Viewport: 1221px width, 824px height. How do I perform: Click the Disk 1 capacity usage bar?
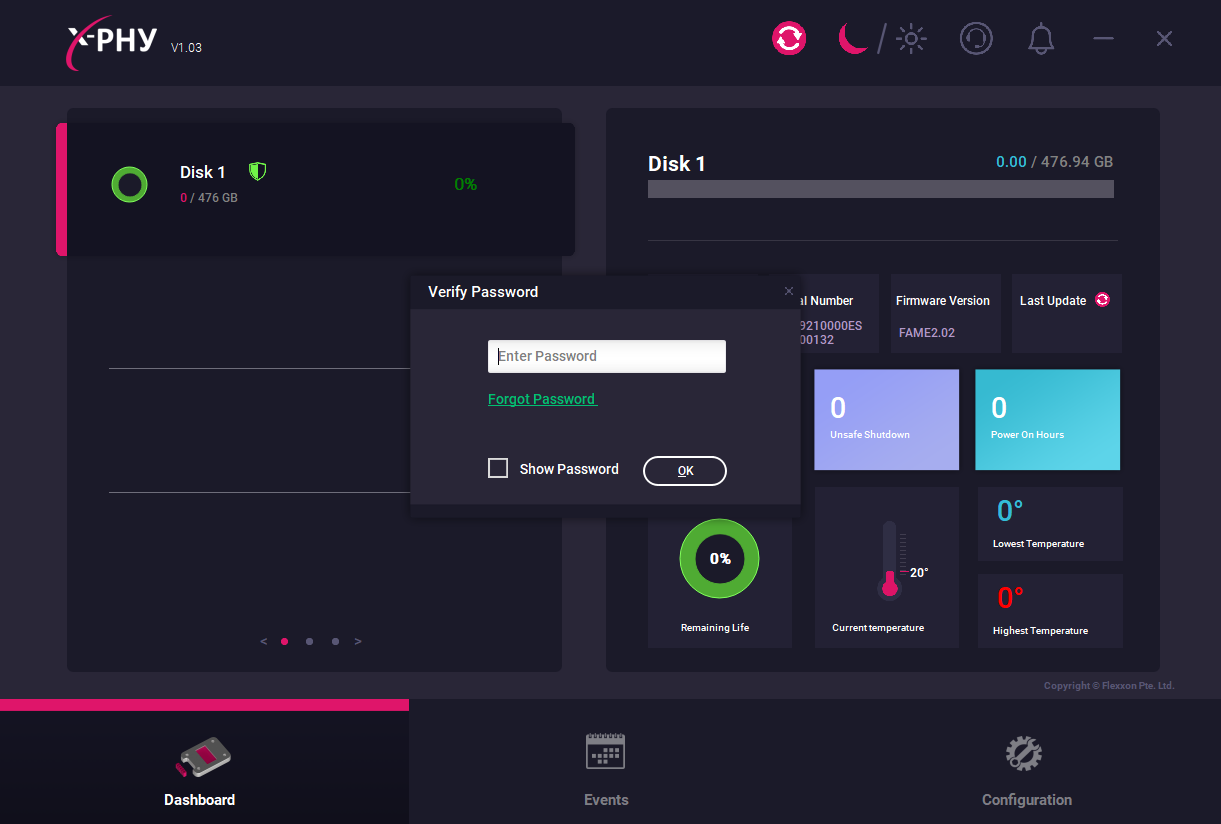tap(880, 189)
